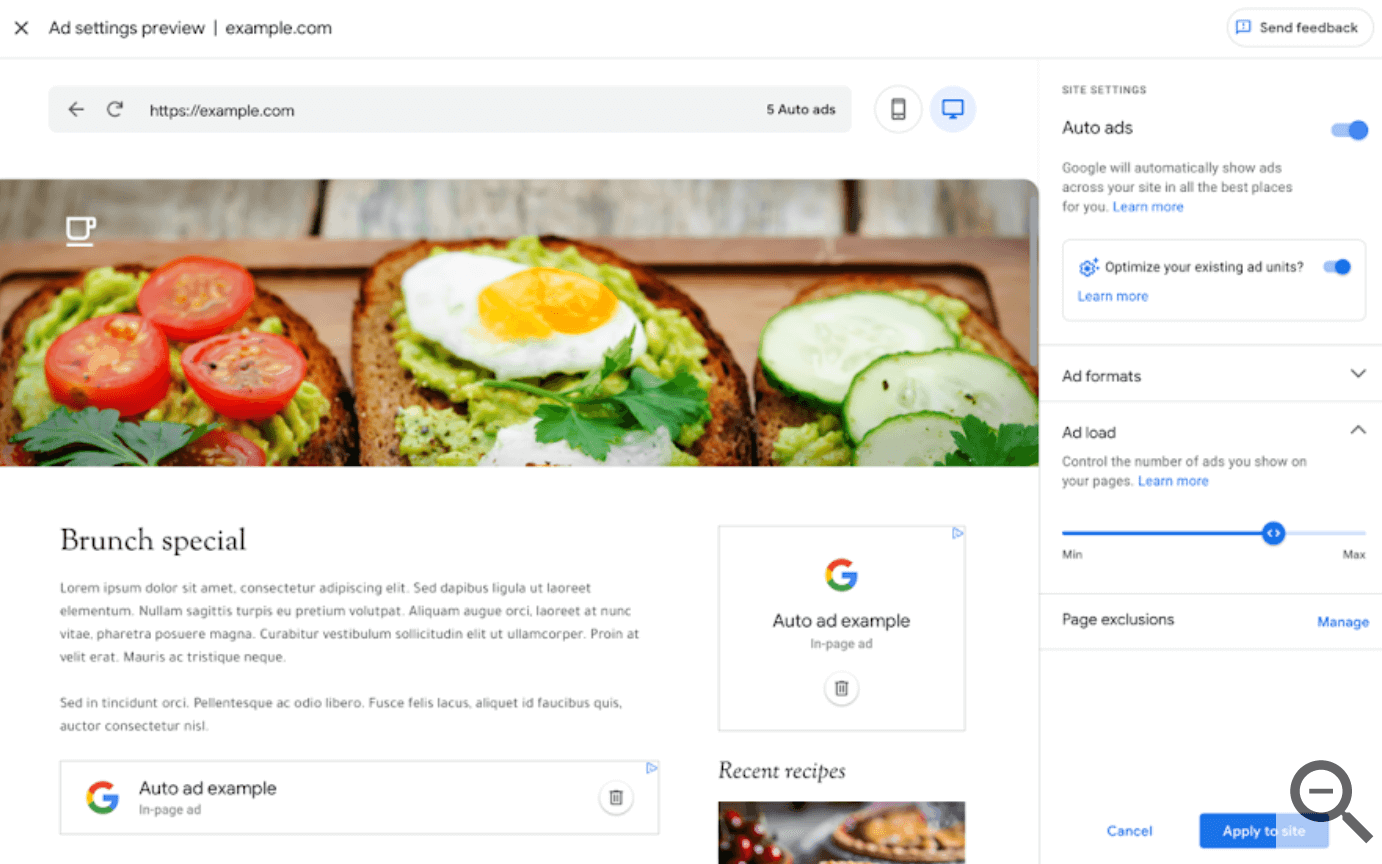1382x864 pixels.
Task: Delete the sidebar Auto ad example
Action: pyautogui.click(x=841, y=688)
